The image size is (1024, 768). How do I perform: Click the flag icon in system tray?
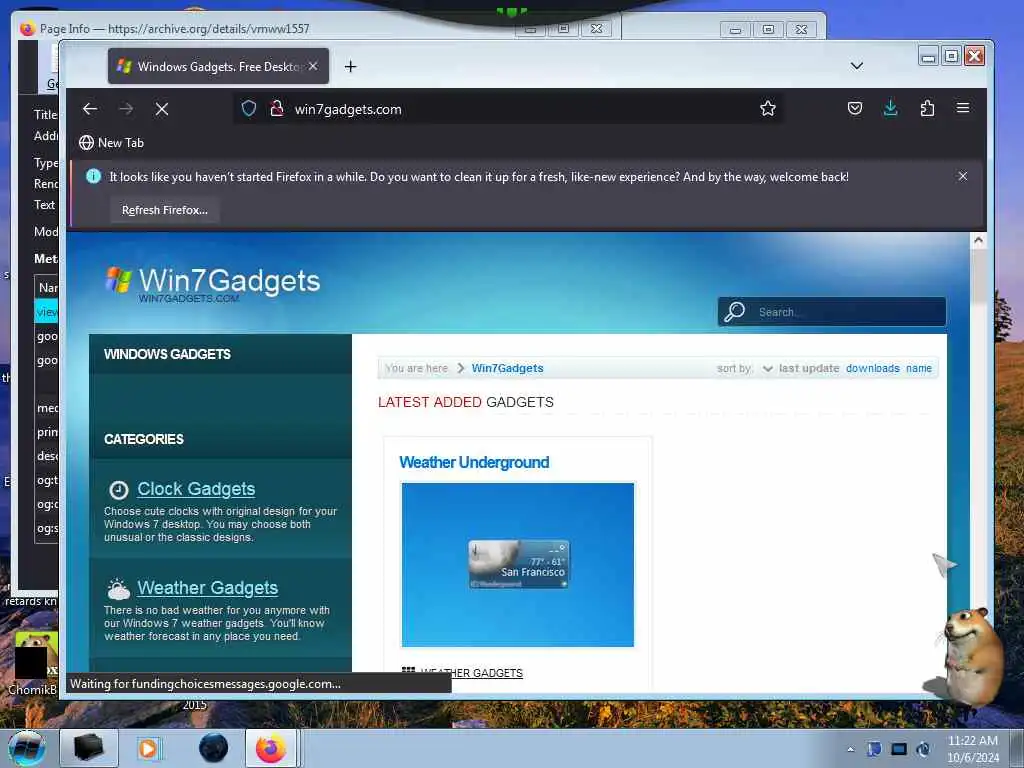[874, 749]
